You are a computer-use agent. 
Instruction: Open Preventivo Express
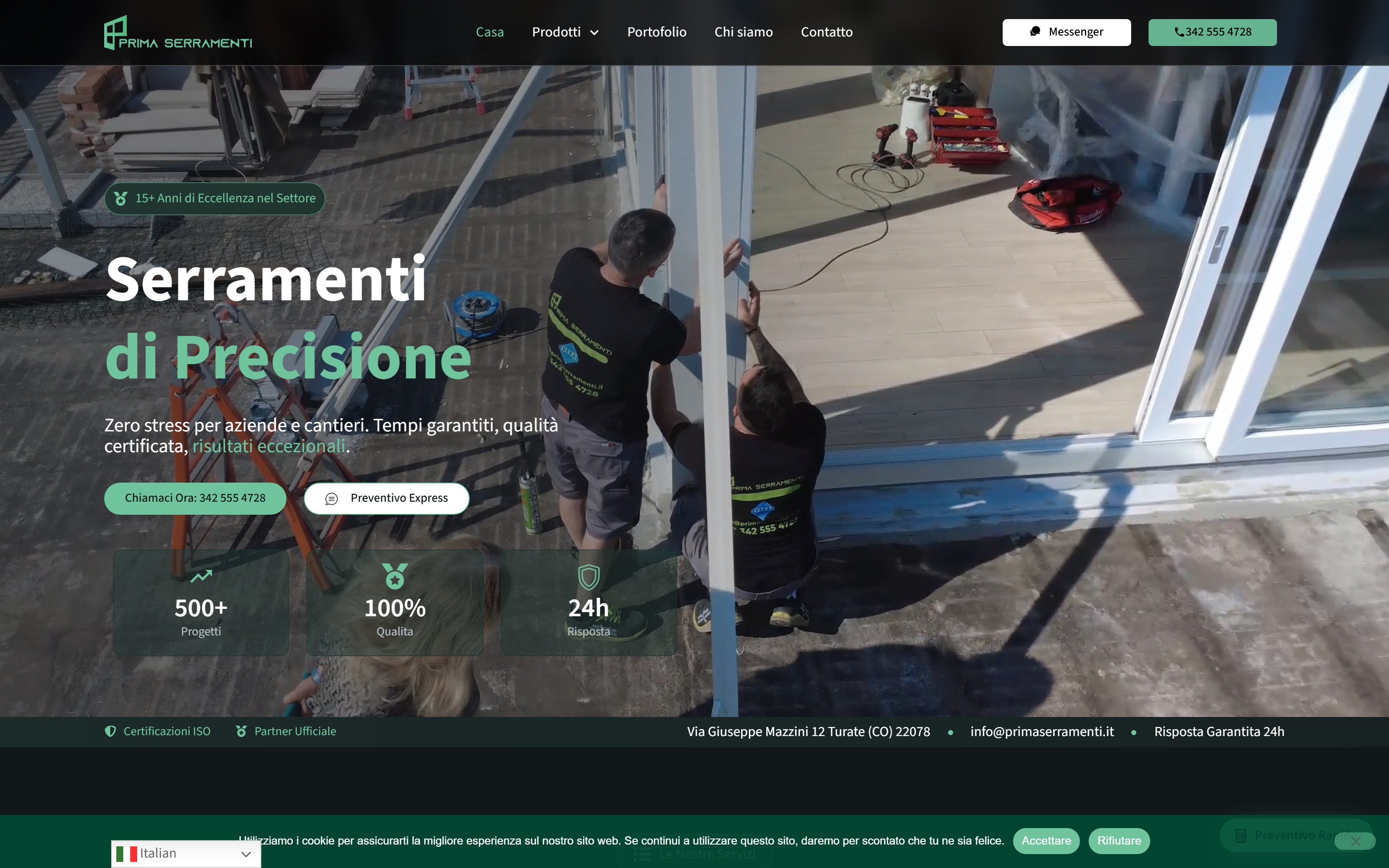pos(386,498)
